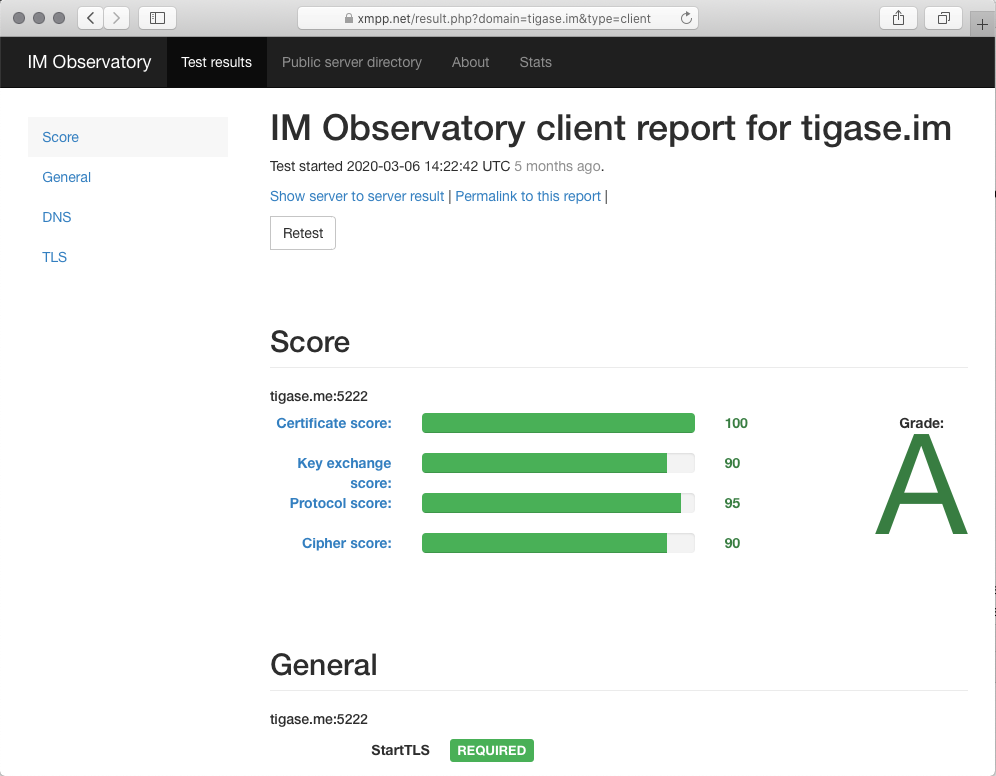Image resolution: width=996 pixels, height=776 pixels.
Task: Open the Key exchange score link
Action: click(344, 473)
